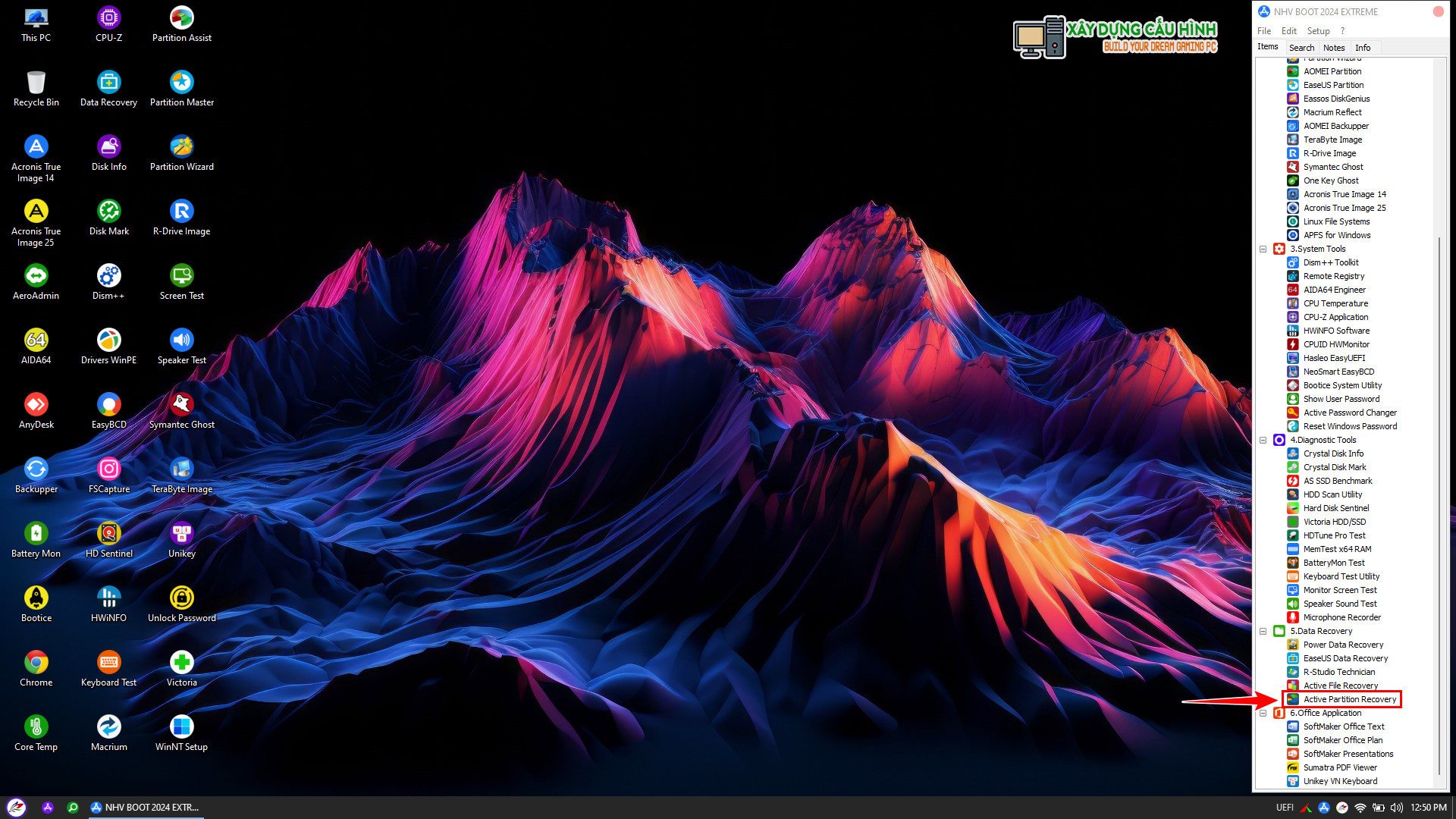Screen dimensions: 1456x819
Task: Open the File menu in NHV BOOT
Action: click(x=1263, y=31)
